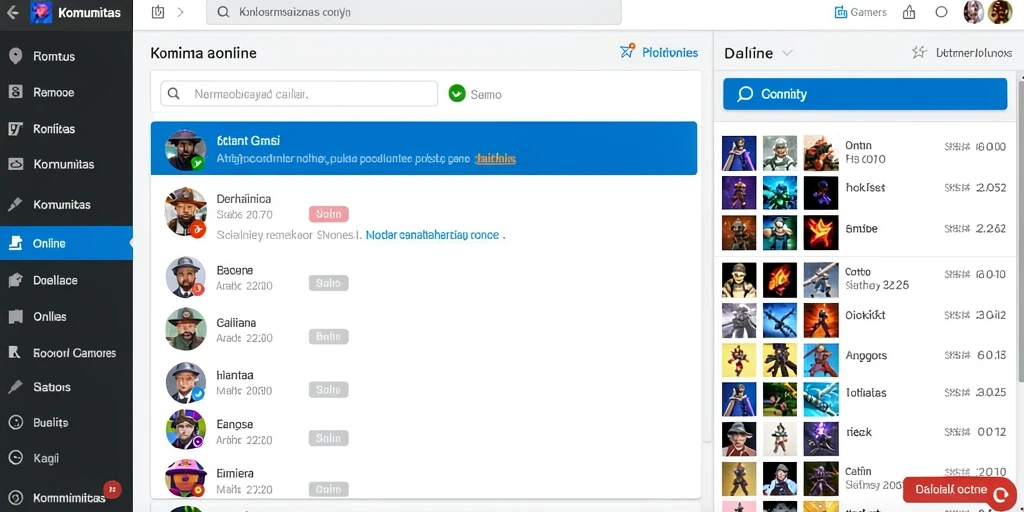Open the Gamers icon in header
Screen dimensions: 1024x512
(x=840, y=12)
